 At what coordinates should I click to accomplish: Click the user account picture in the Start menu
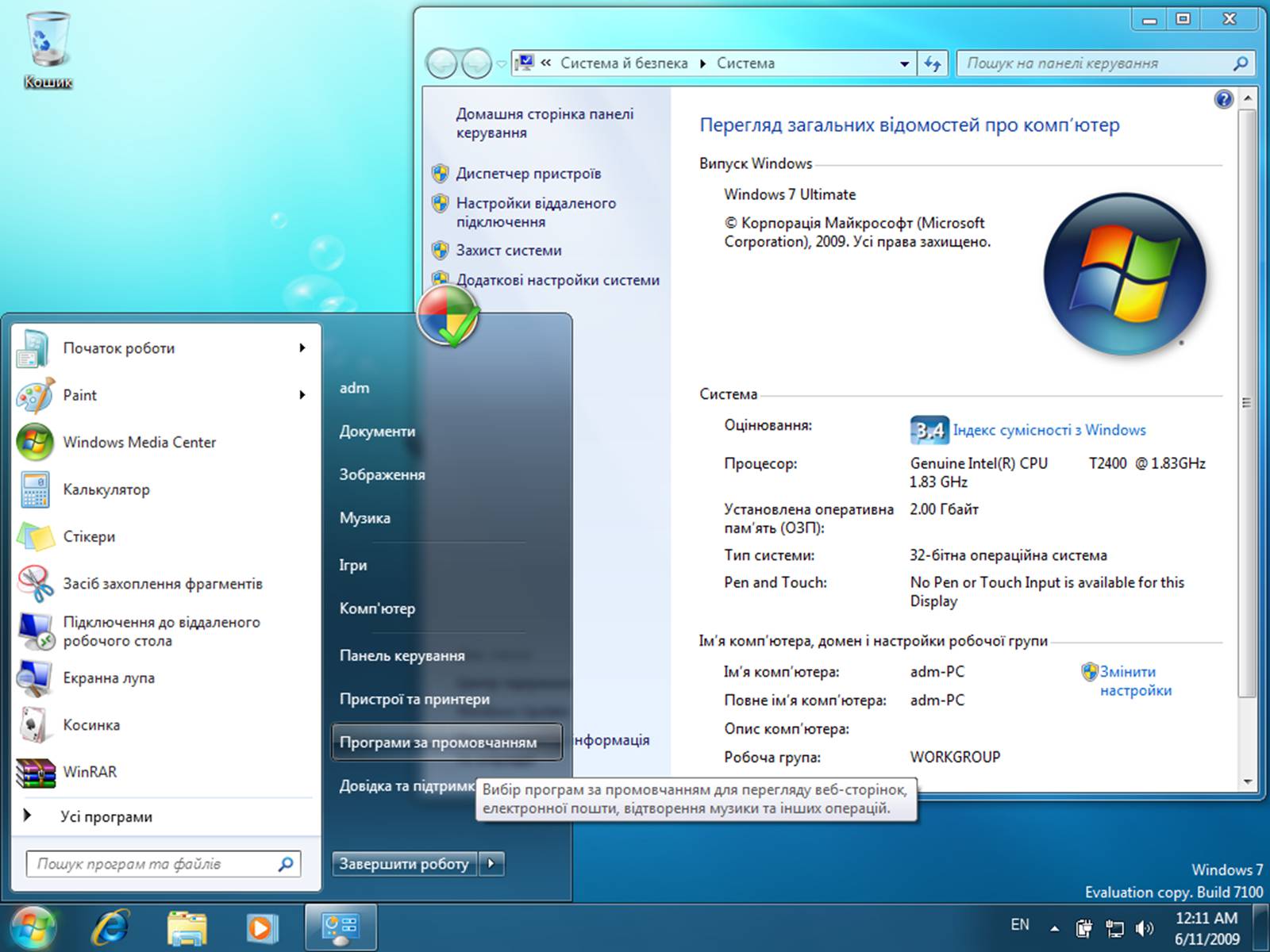point(448,317)
